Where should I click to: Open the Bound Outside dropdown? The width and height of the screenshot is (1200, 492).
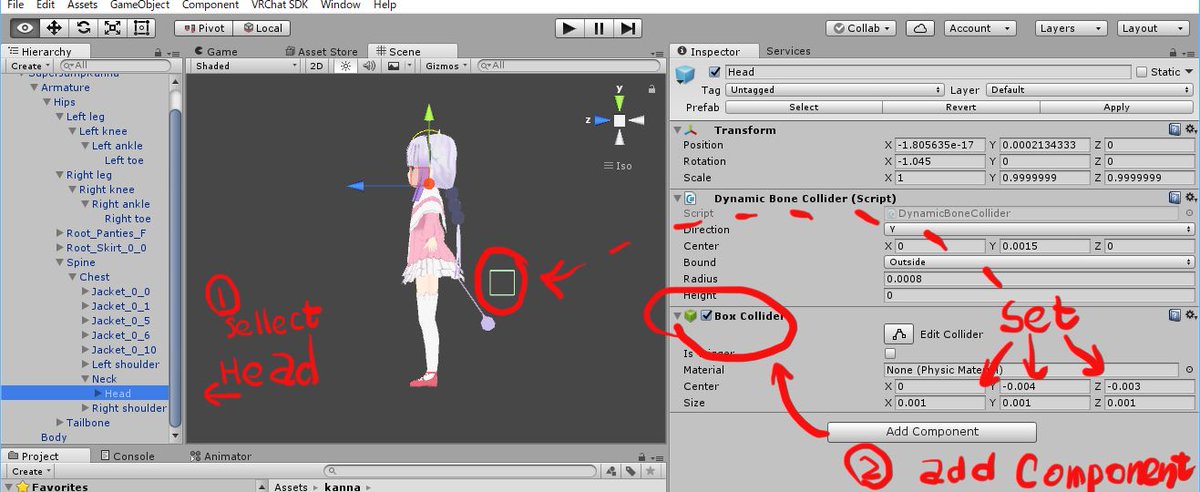point(1040,262)
